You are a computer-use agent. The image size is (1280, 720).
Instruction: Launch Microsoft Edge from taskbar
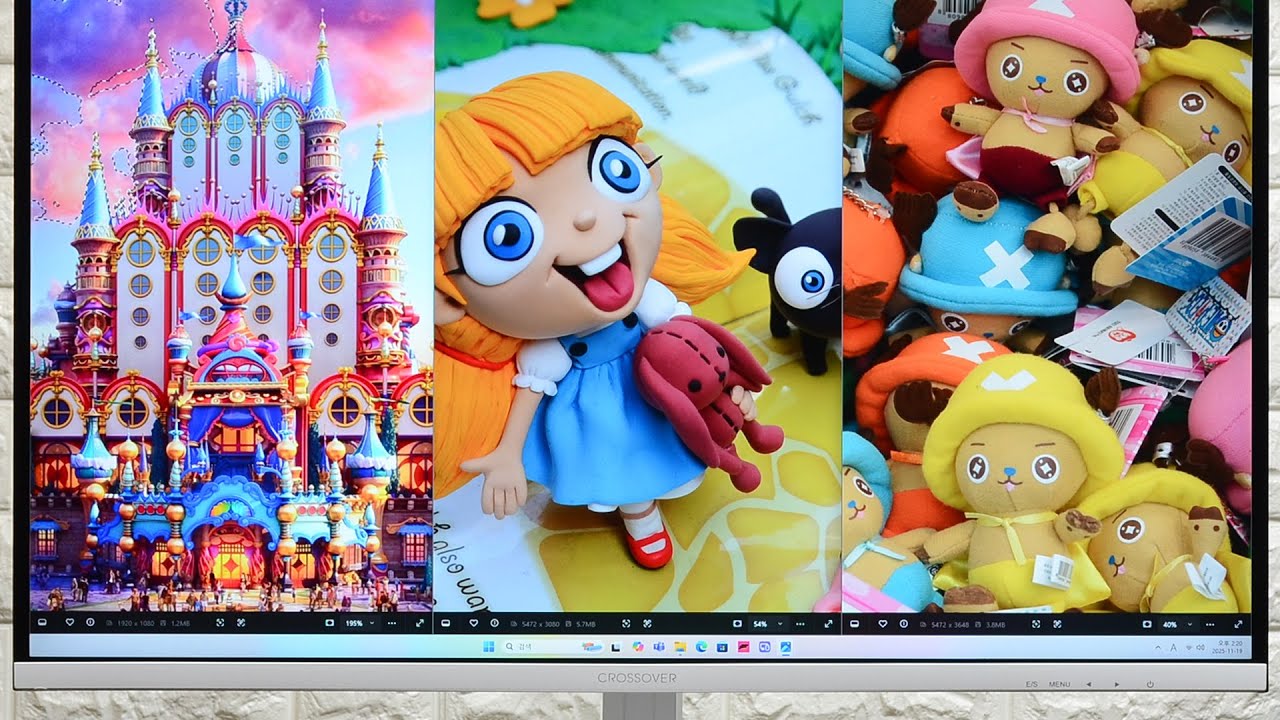pyautogui.click(x=701, y=647)
